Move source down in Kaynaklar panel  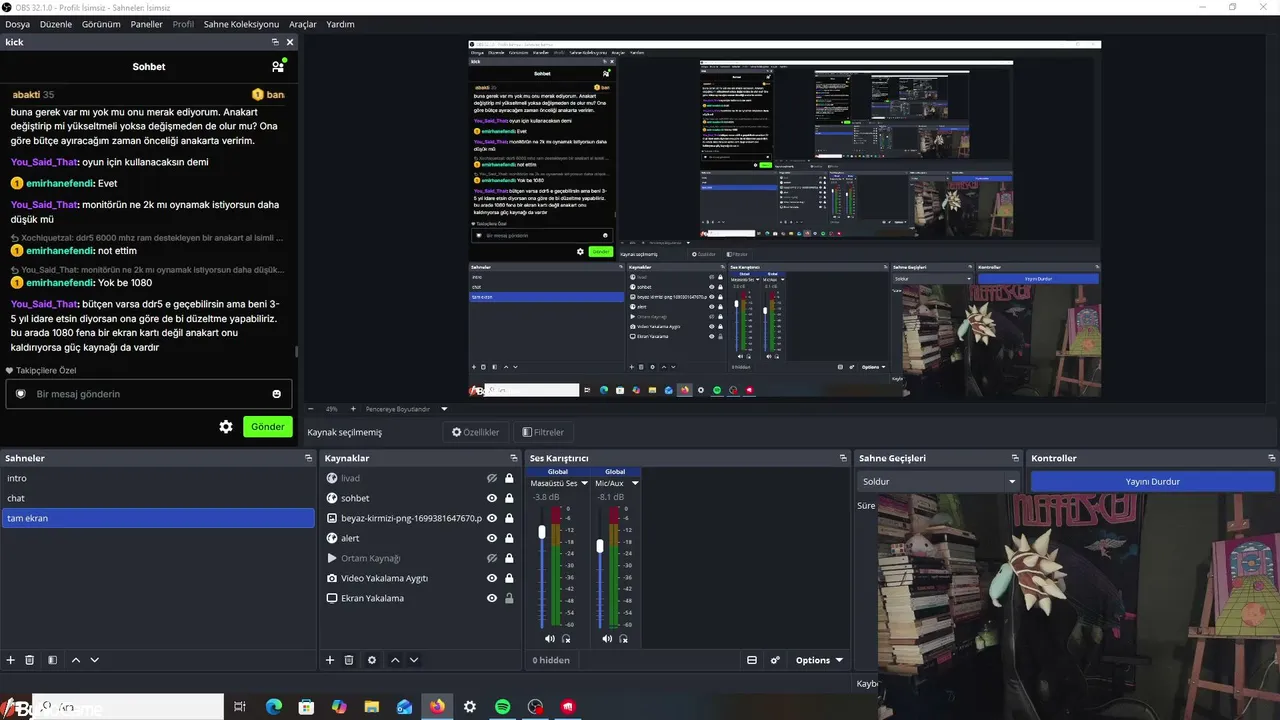414,660
